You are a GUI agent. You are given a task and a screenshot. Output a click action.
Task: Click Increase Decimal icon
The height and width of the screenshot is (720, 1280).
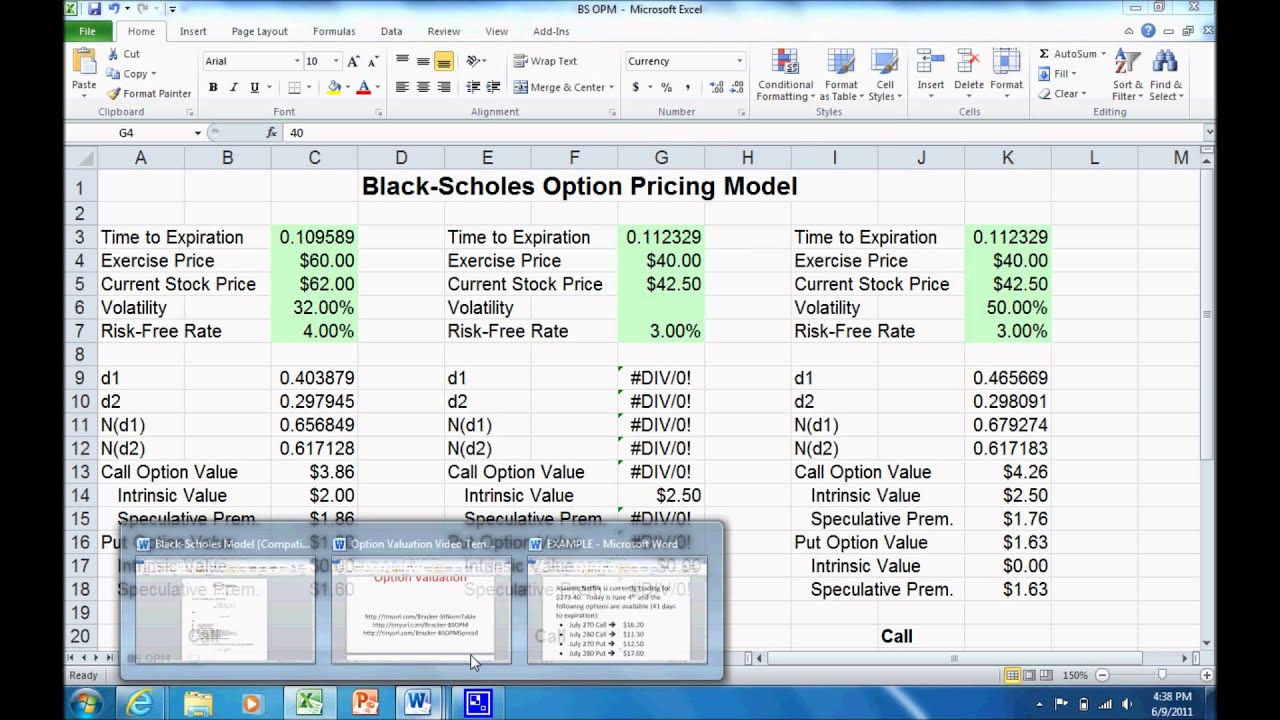[x=716, y=87]
